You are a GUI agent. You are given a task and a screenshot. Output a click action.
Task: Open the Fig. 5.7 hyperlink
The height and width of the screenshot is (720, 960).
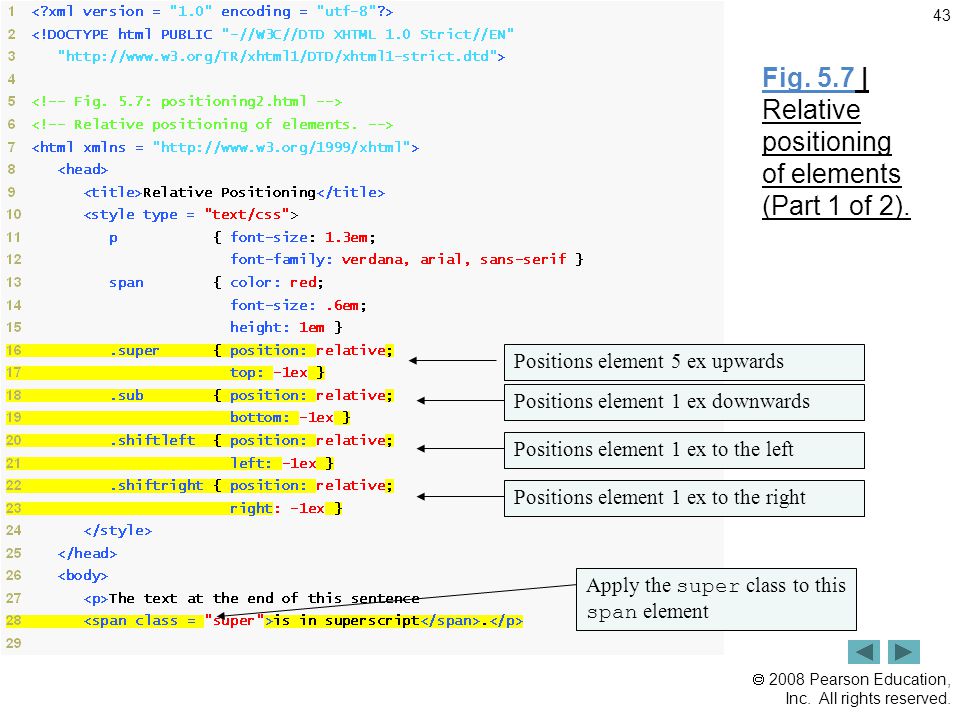808,78
